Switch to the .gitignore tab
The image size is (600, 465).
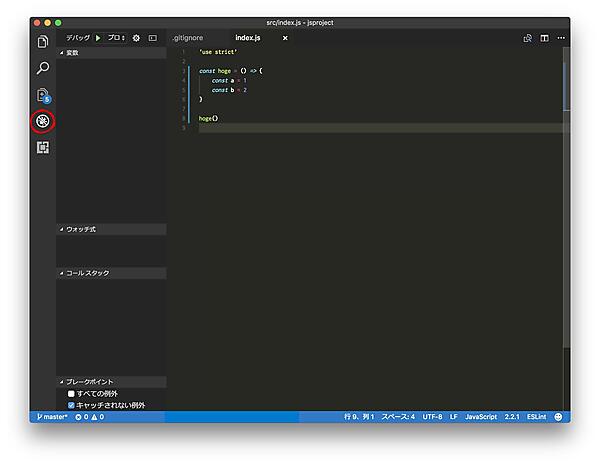click(187, 38)
